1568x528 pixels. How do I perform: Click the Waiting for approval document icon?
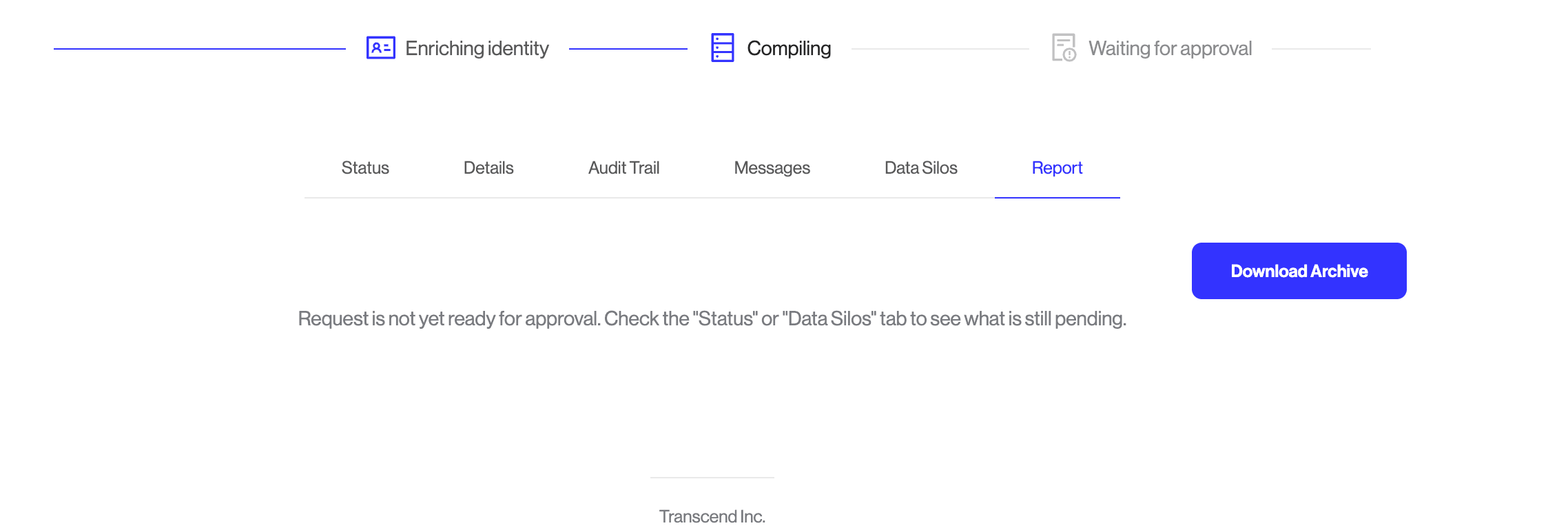pyautogui.click(x=1064, y=48)
